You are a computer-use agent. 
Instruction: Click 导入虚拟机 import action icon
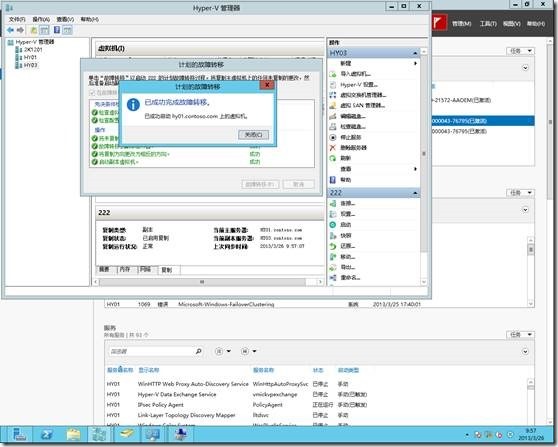[333, 74]
